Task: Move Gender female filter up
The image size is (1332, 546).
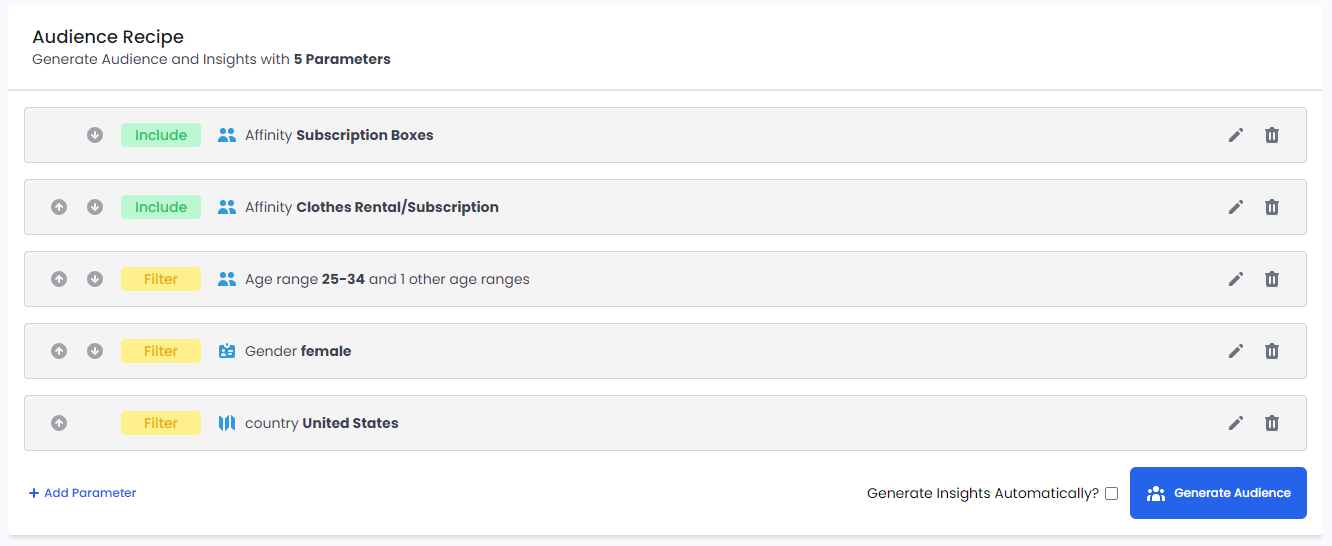Action: 59,351
